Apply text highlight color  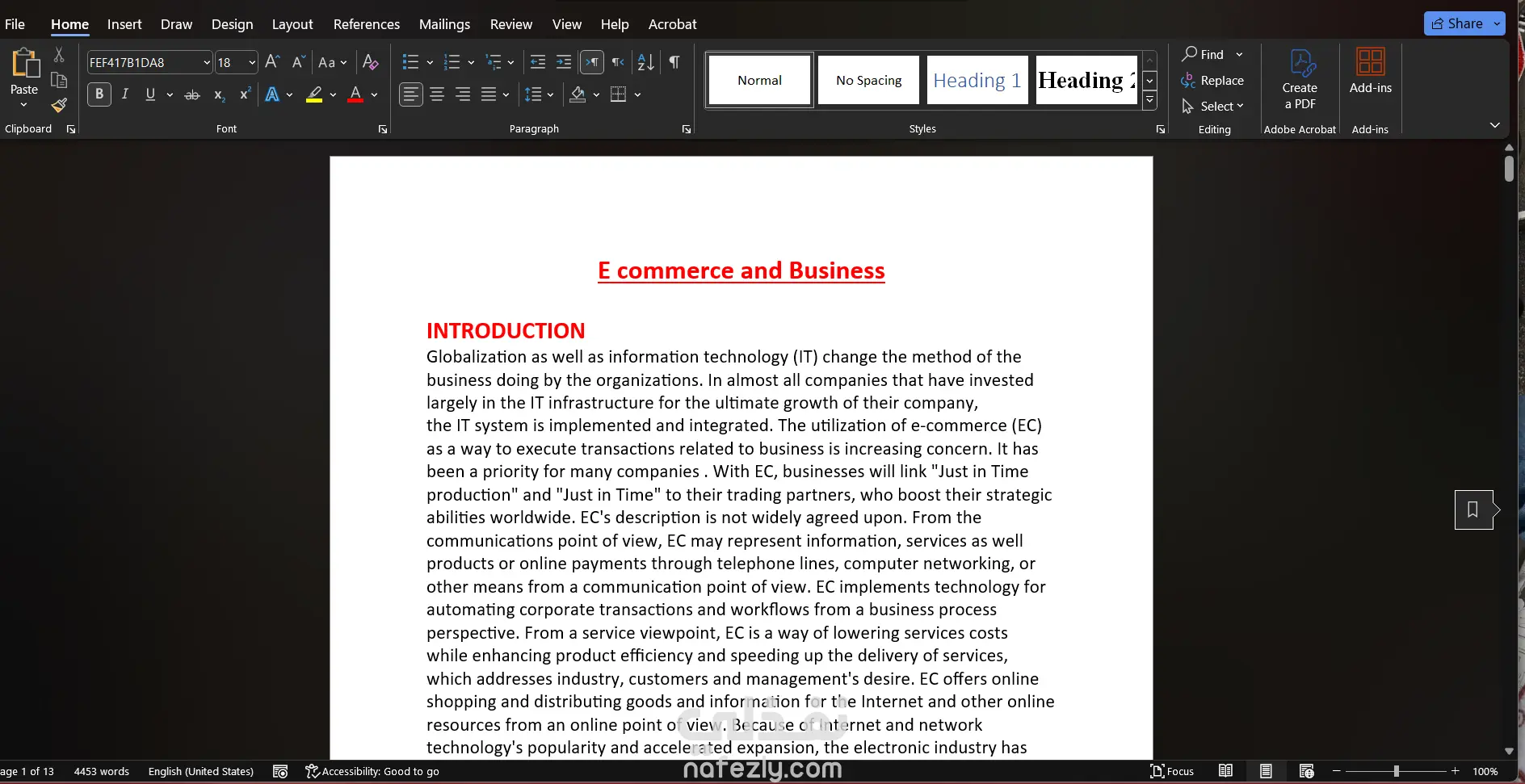(314, 94)
